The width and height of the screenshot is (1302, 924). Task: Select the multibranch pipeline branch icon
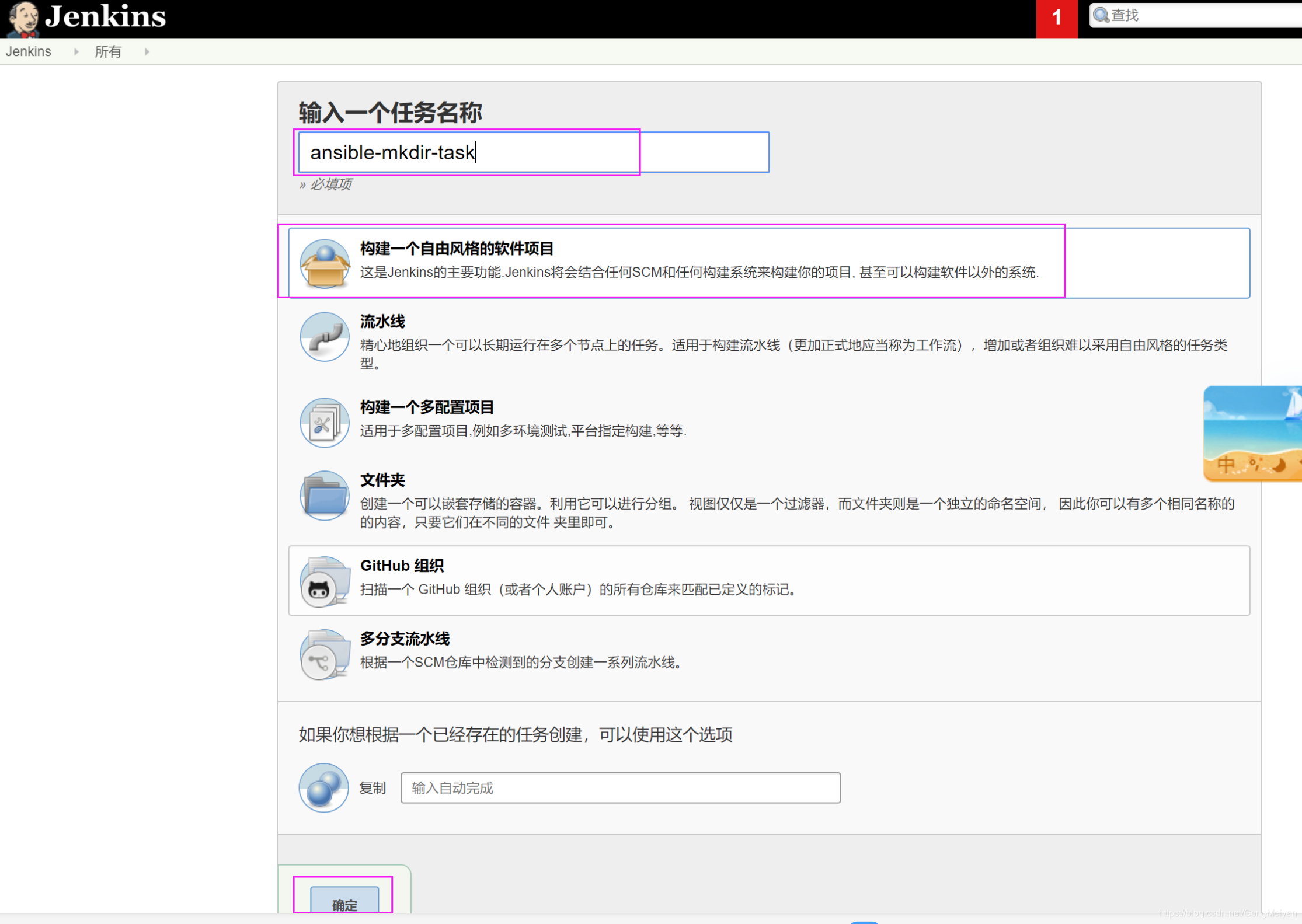click(325, 654)
